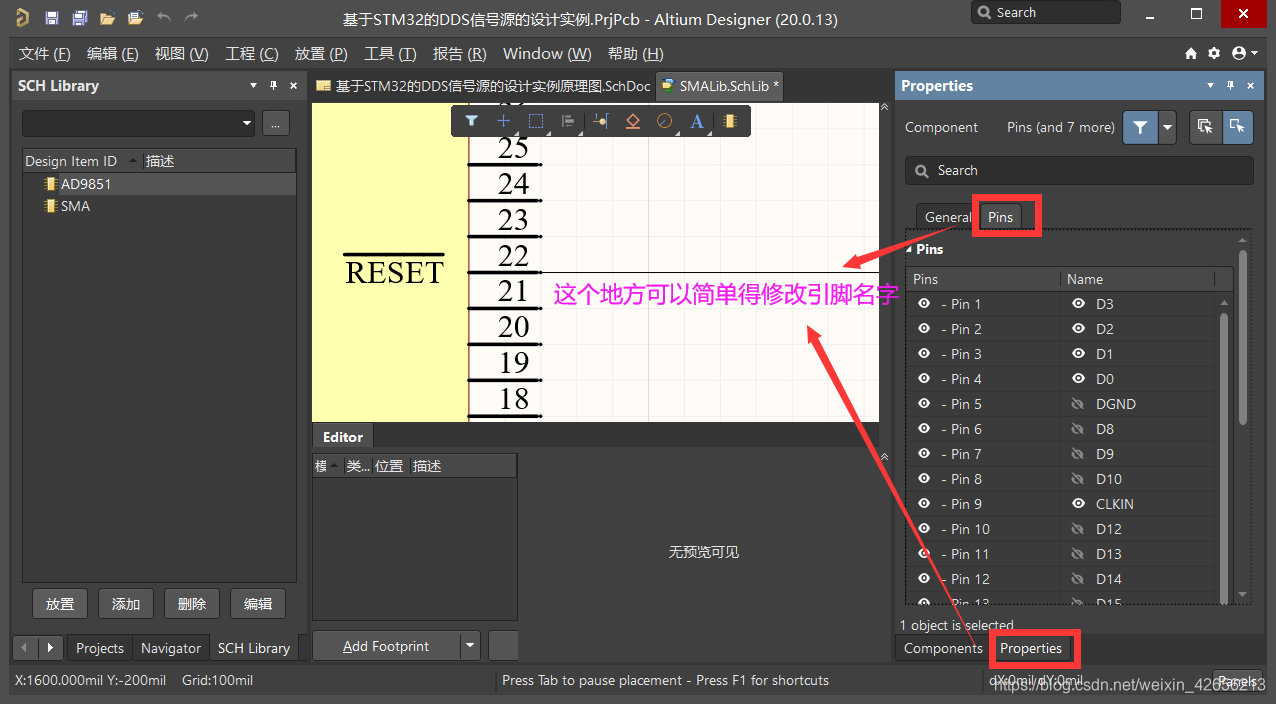Click the Altium Designer logo icon
This screenshot has width=1276, height=704.
[22, 18]
